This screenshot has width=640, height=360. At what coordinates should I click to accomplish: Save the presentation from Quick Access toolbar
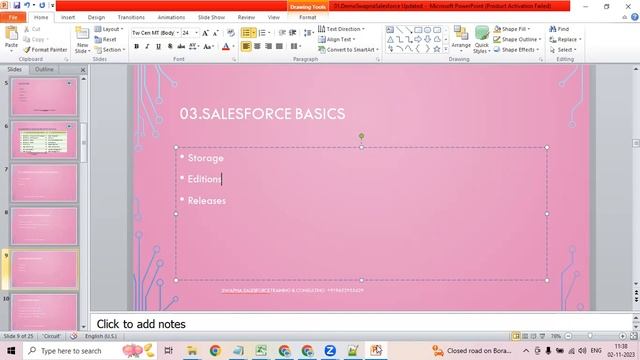coord(17,5)
